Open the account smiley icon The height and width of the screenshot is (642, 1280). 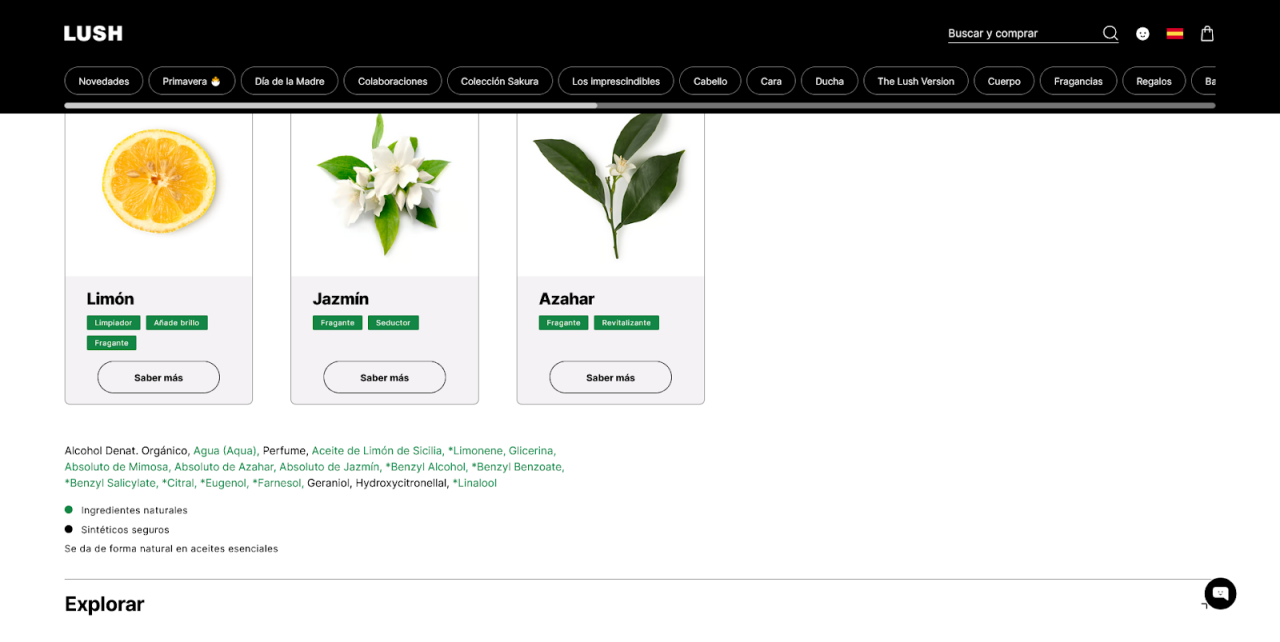(1143, 33)
